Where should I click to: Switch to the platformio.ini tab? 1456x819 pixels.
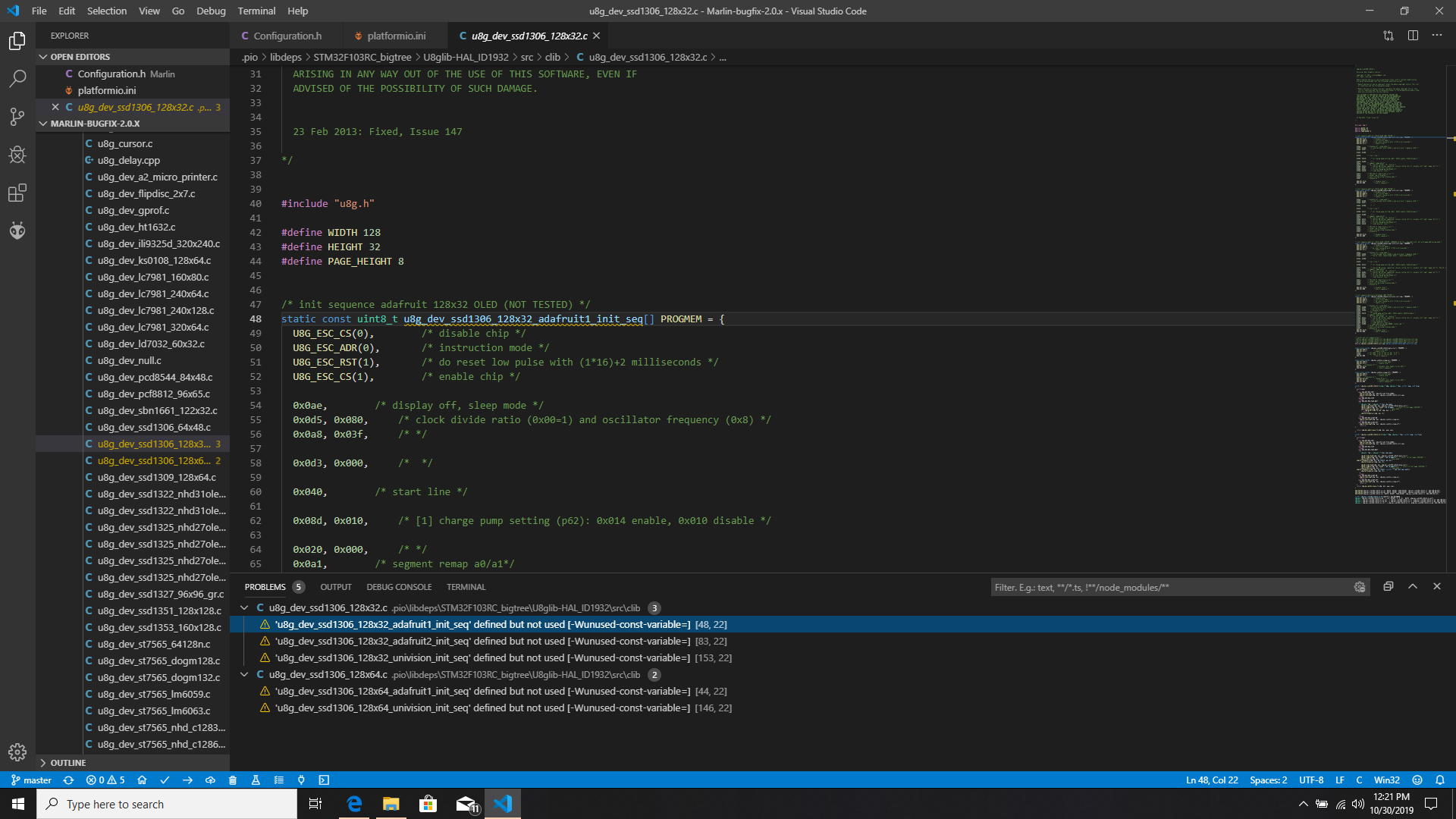pos(396,36)
